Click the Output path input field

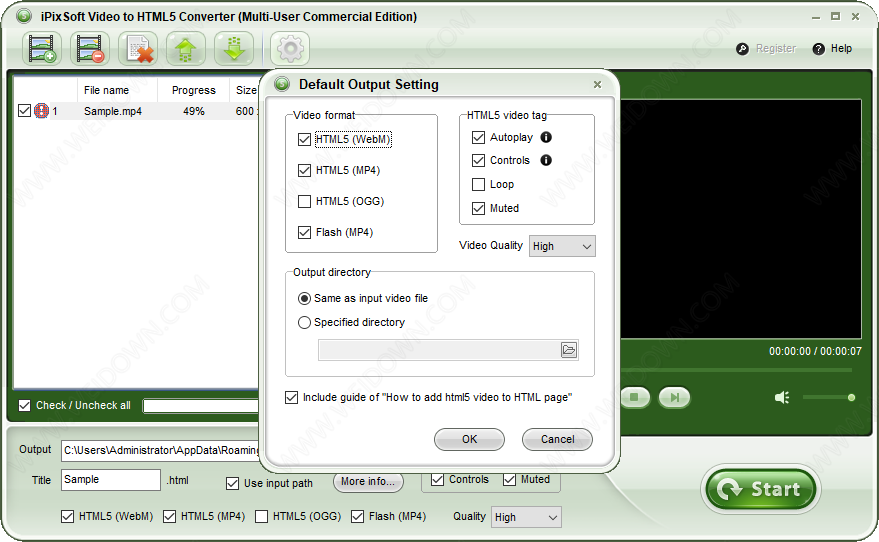pos(160,450)
